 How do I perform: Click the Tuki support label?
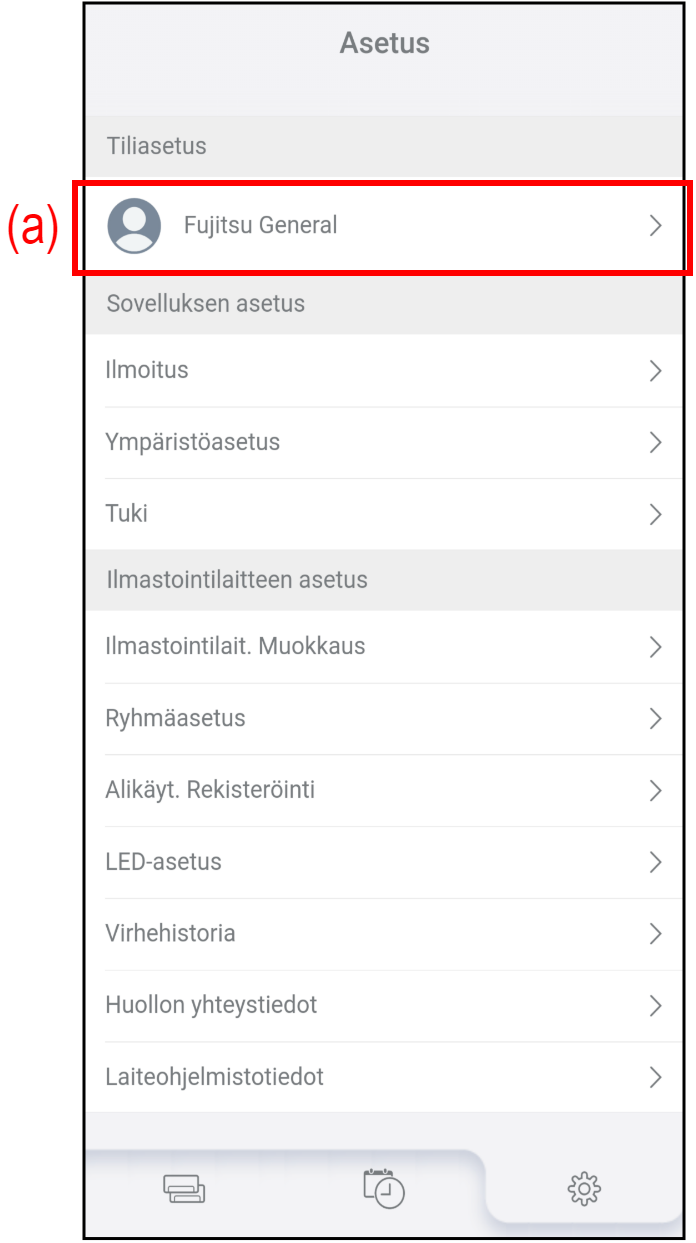pyautogui.click(x=127, y=514)
